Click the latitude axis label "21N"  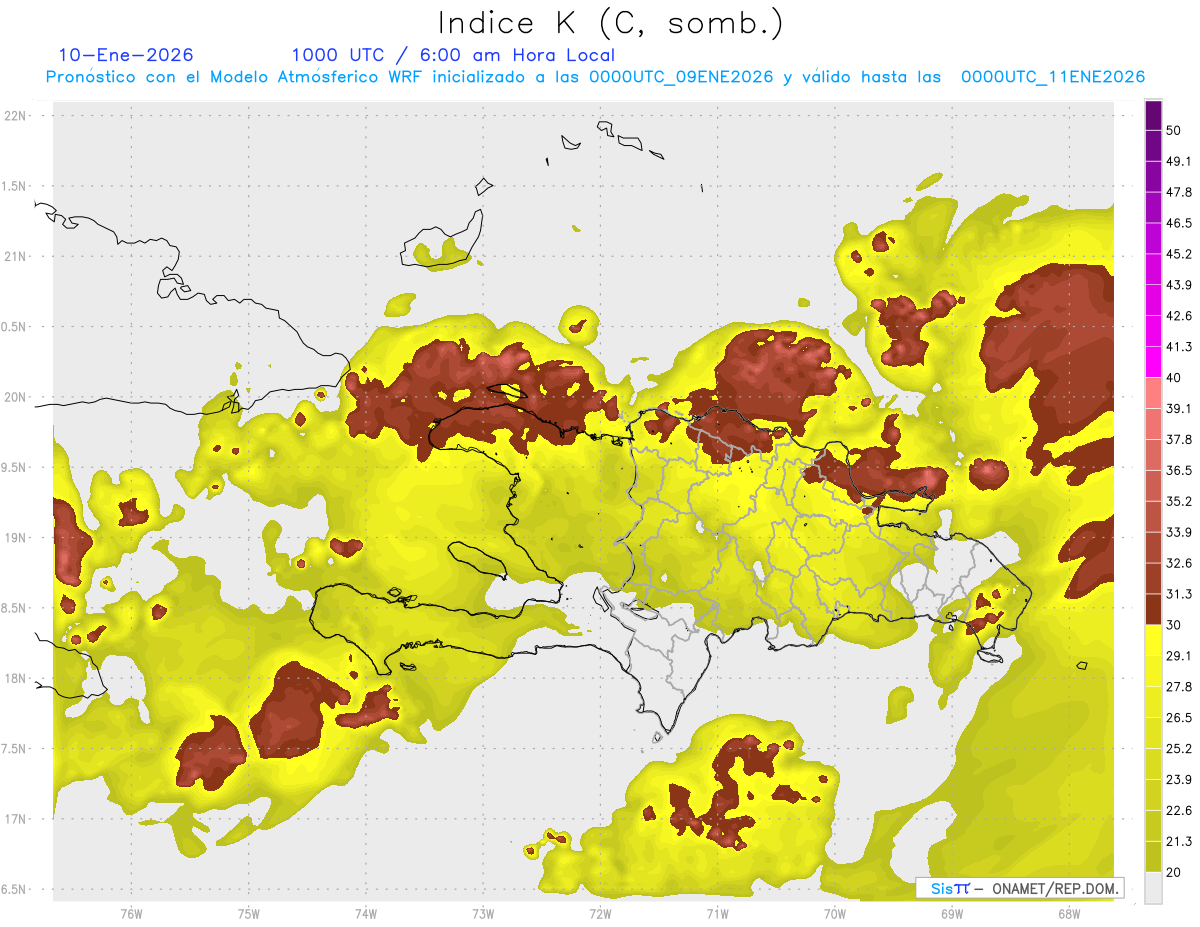tap(15, 257)
